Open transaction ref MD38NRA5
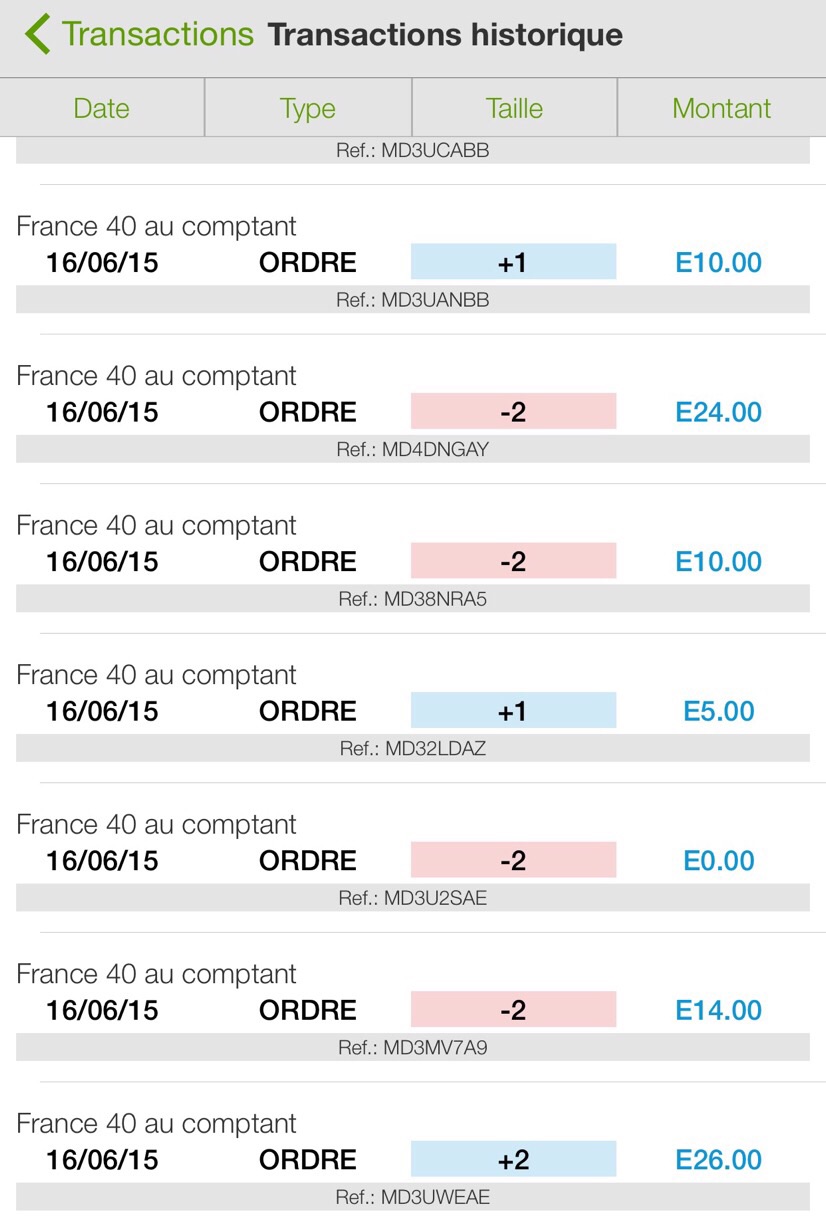Screen dimensions: 826x1218 413,599
